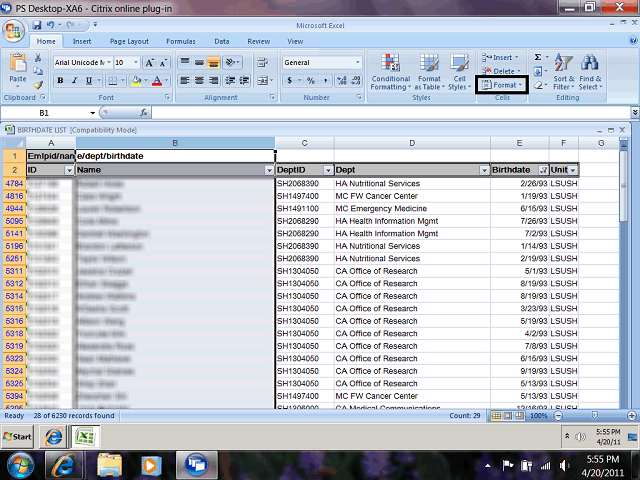640x480 pixels.
Task: Decrease decimal places
Action: pyautogui.click(x=356, y=80)
